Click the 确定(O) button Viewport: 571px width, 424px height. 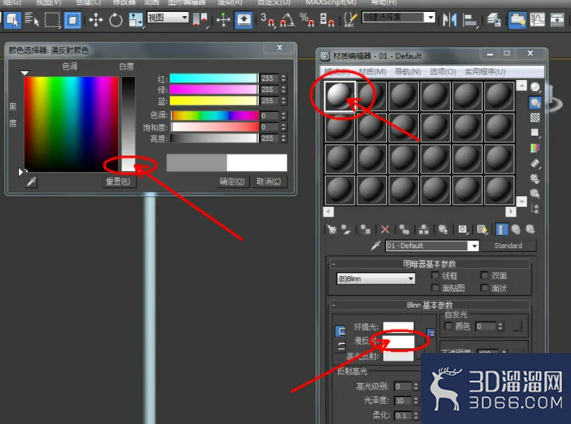(232, 181)
